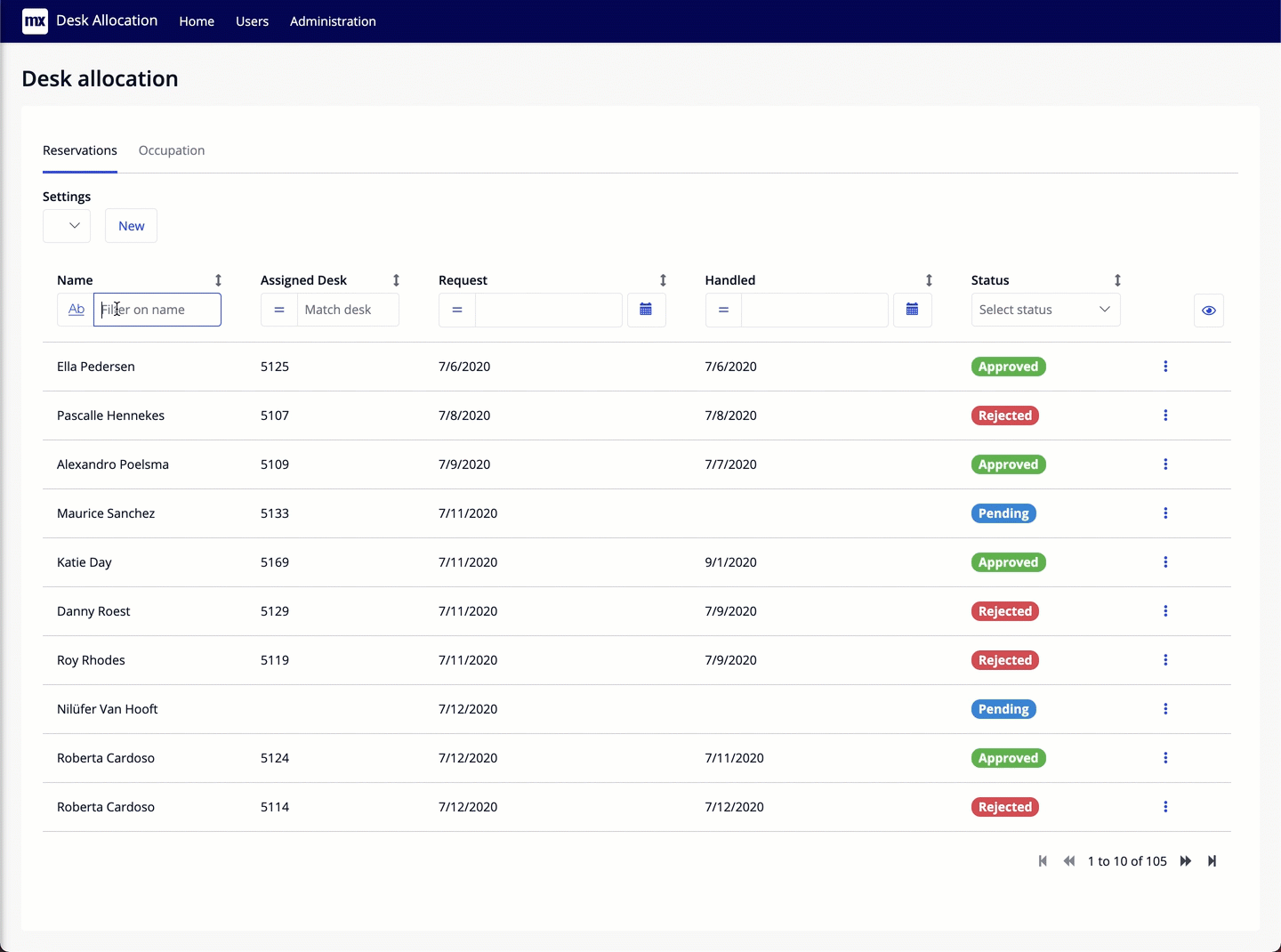Fast forward to the next set of pages
This screenshot has height=952, width=1281.
(1185, 861)
